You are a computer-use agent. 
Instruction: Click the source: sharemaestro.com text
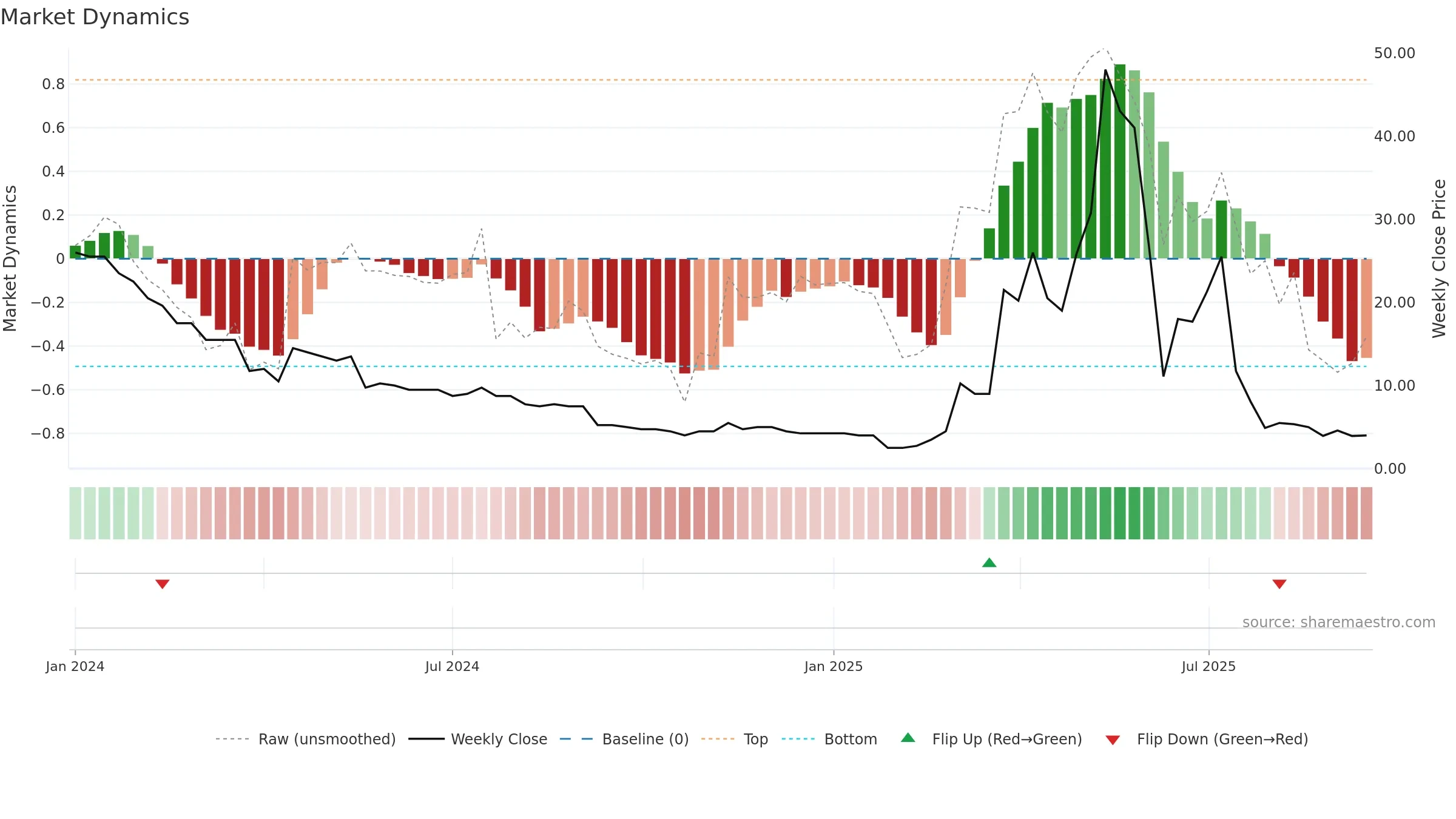point(1339,622)
